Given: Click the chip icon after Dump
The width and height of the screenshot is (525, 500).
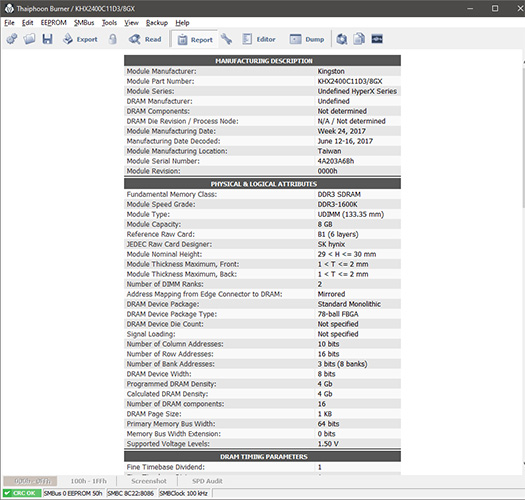Looking at the screenshot, I should click(342, 39).
